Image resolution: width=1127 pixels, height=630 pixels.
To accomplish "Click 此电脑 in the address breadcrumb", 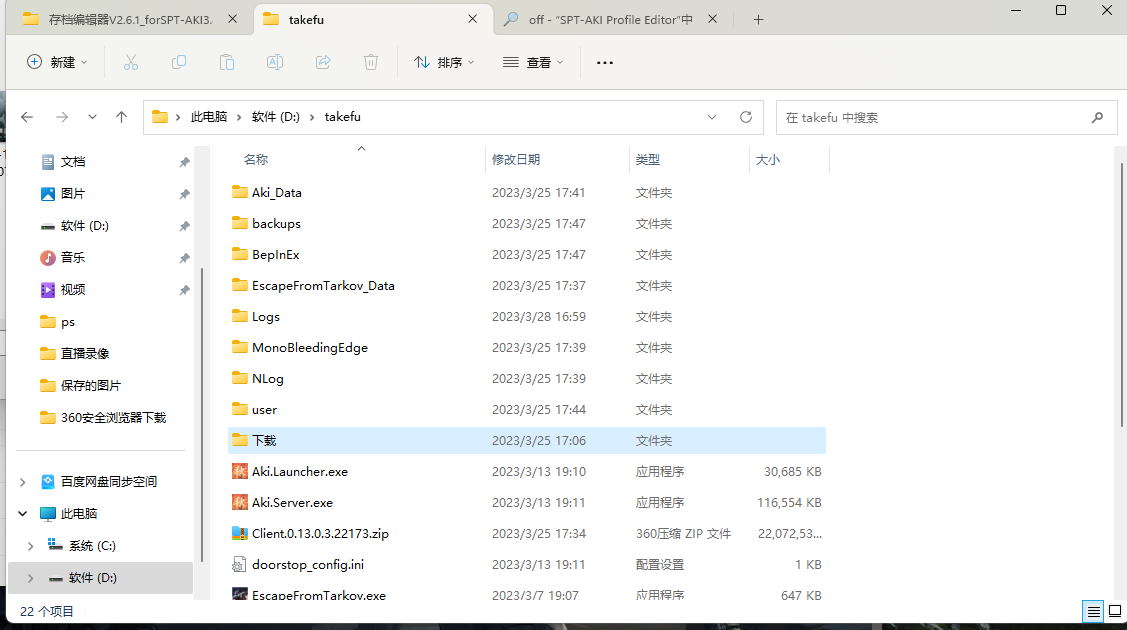I will click(208, 117).
